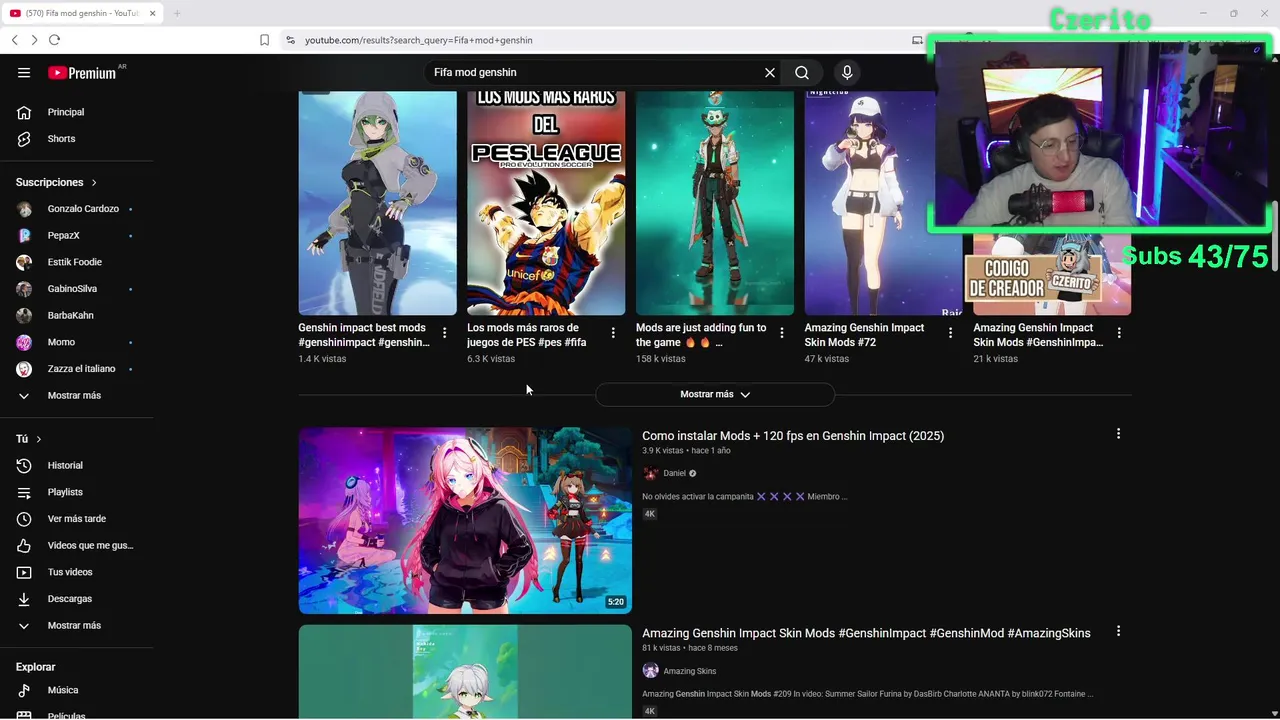Screen dimensions: 1280x720
Task: Open Mods are just adding fun thumbnail
Action: pyautogui.click(x=715, y=203)
